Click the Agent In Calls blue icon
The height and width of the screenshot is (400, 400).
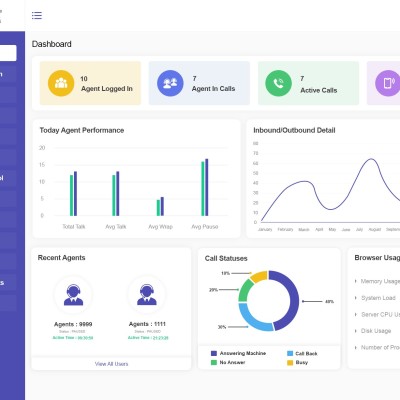pyautogui.click(x=170, y=83)
